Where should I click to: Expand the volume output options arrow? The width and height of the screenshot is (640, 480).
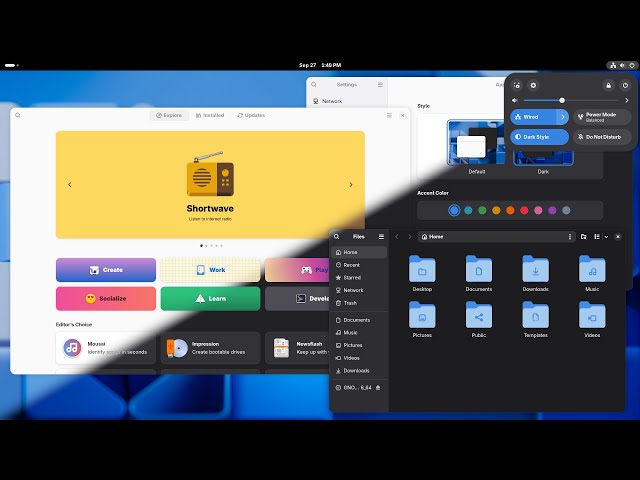pos(627,100)
